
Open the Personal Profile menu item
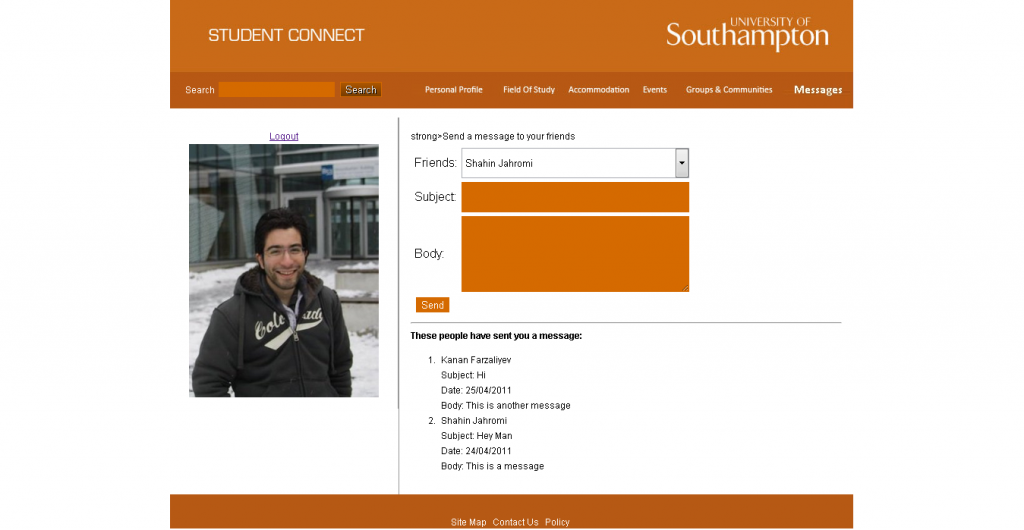453,90
